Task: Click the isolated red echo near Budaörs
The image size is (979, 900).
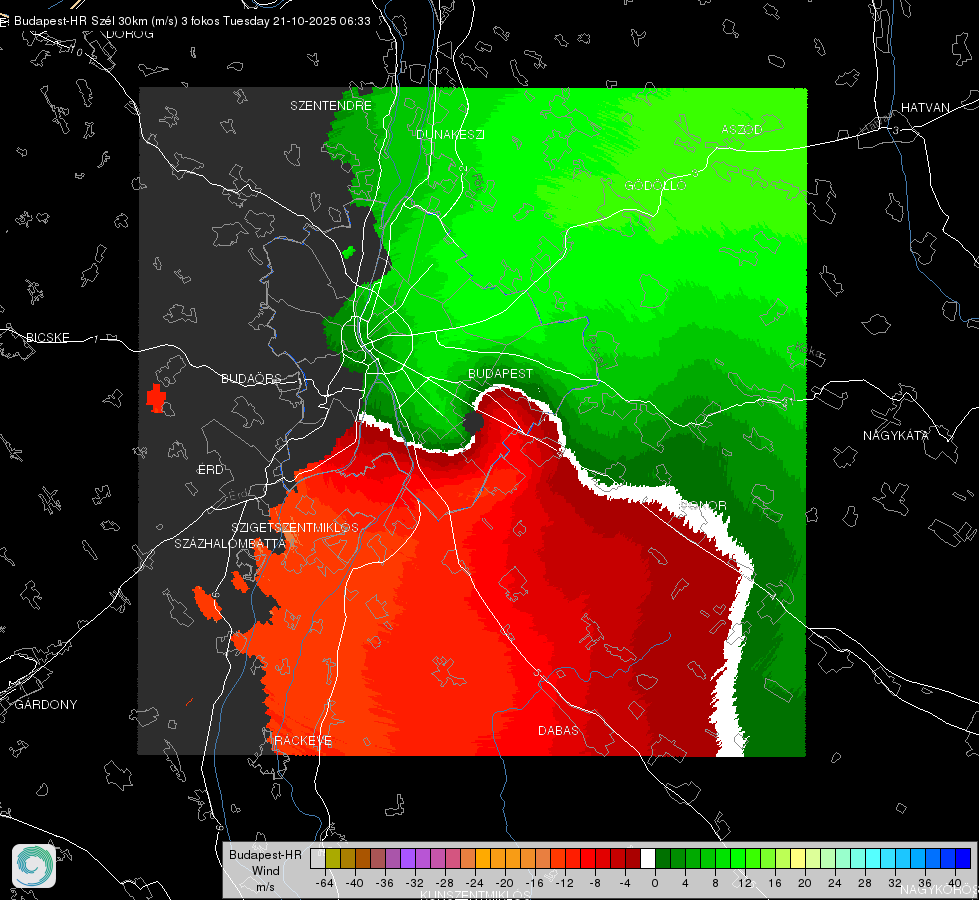Action: 155,398
